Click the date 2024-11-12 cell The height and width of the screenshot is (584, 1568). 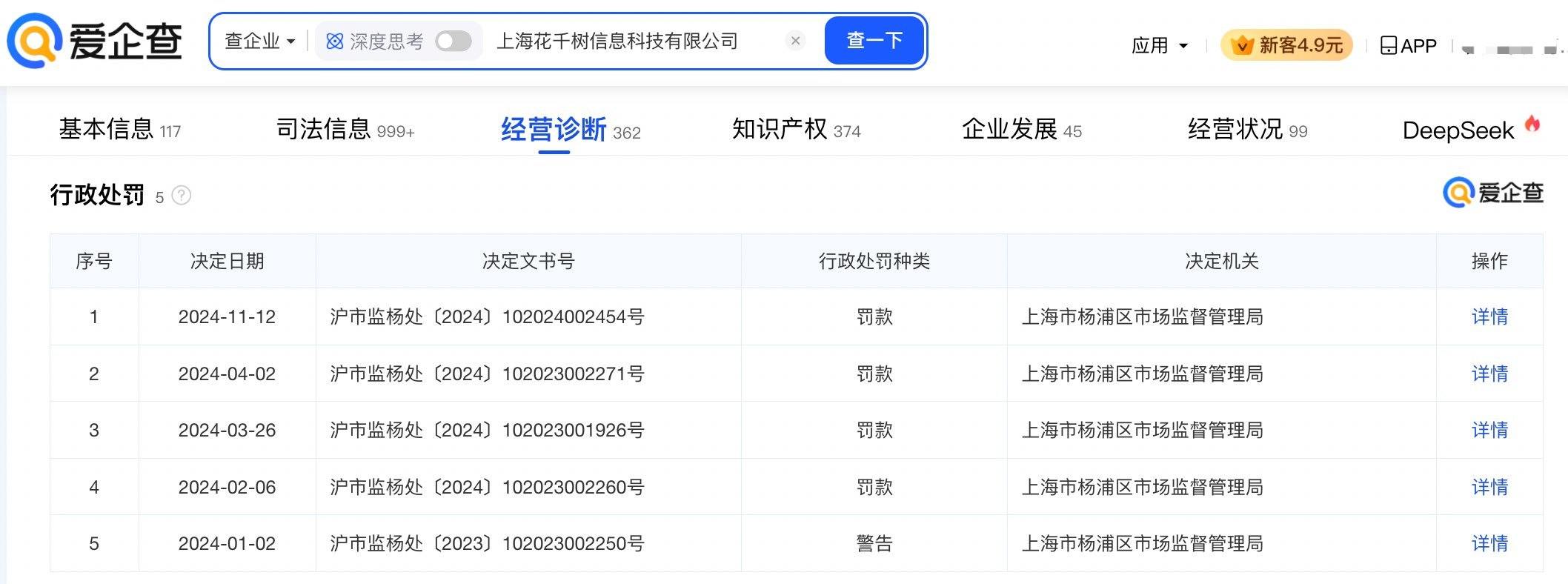[227, 316]
